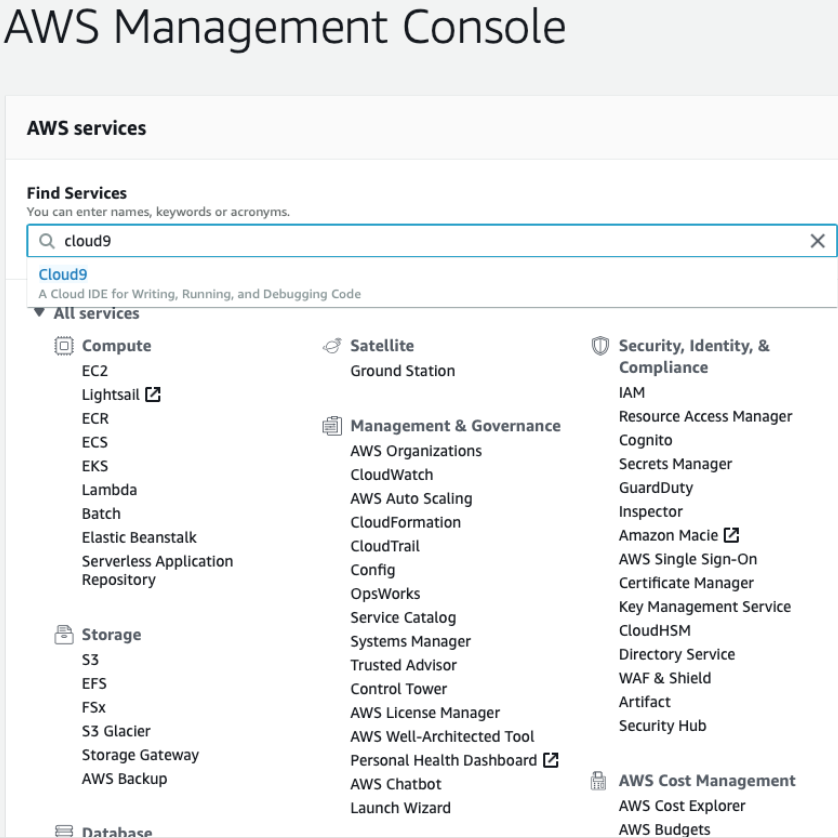Click the external link icon beside Amazon Macie

(732, 536)
